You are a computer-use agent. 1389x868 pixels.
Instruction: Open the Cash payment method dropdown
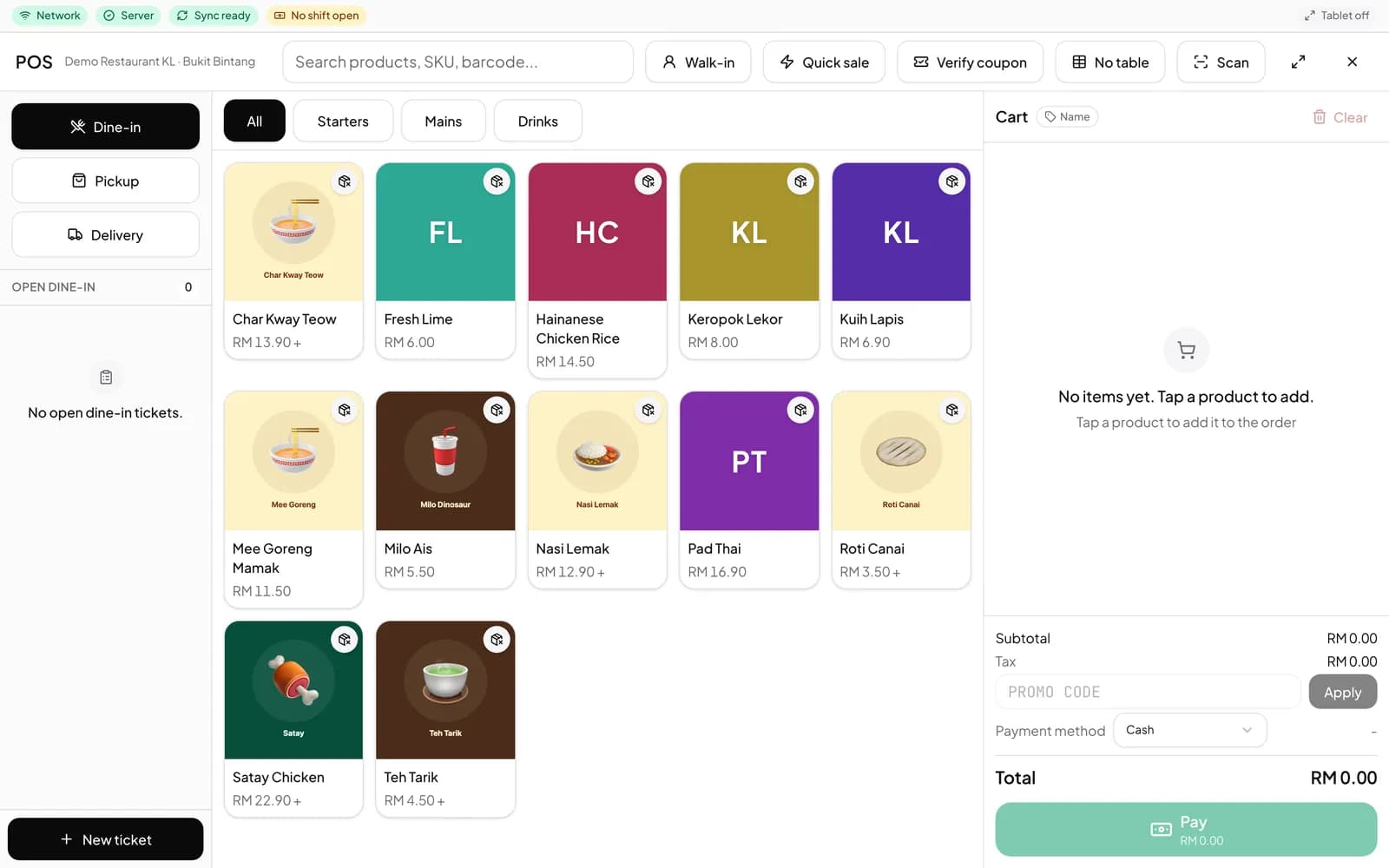[1189, 730]
